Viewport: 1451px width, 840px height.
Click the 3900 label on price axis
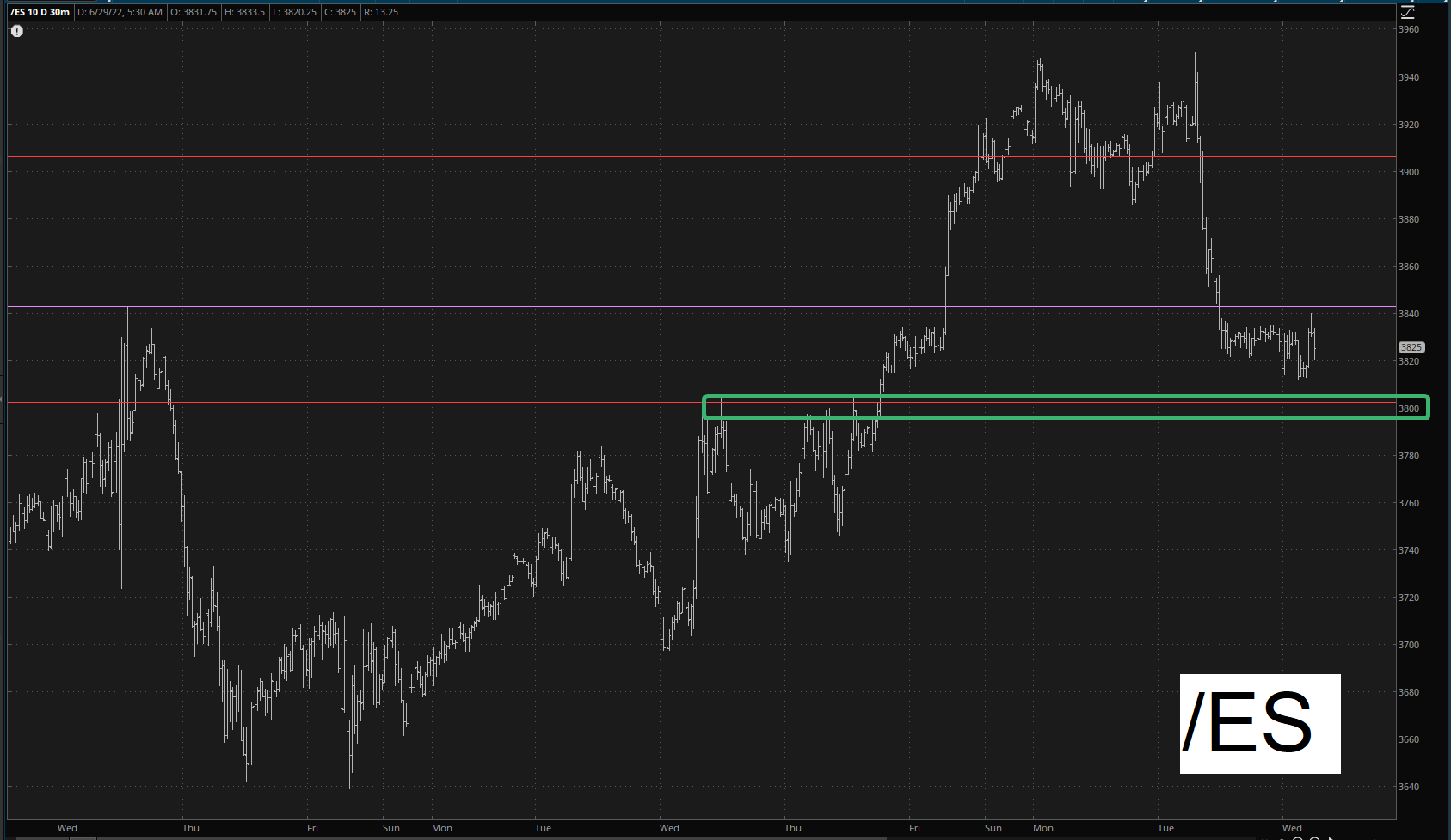pyautogui.click(x=1409, y=172)
